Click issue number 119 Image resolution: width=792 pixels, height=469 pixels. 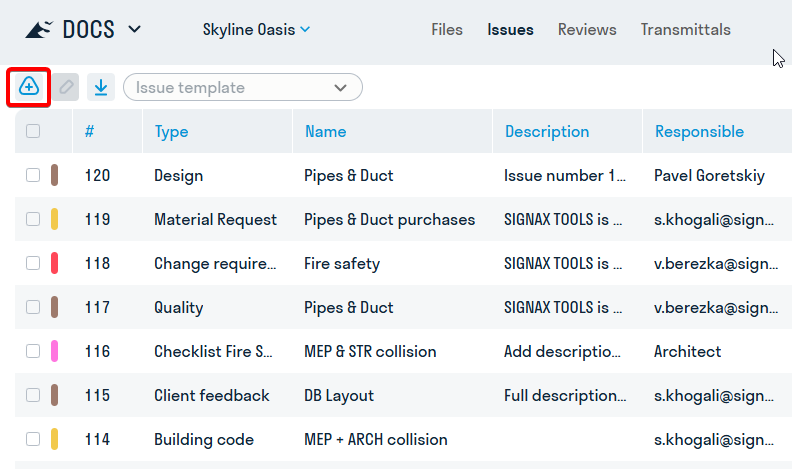(x=97, y=219)
